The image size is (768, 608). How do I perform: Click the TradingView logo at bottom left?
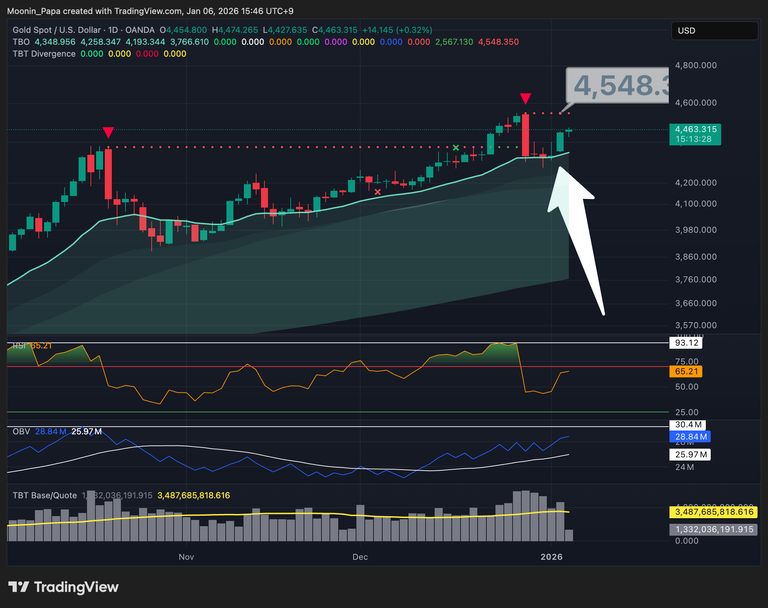(x=63, y=587)
